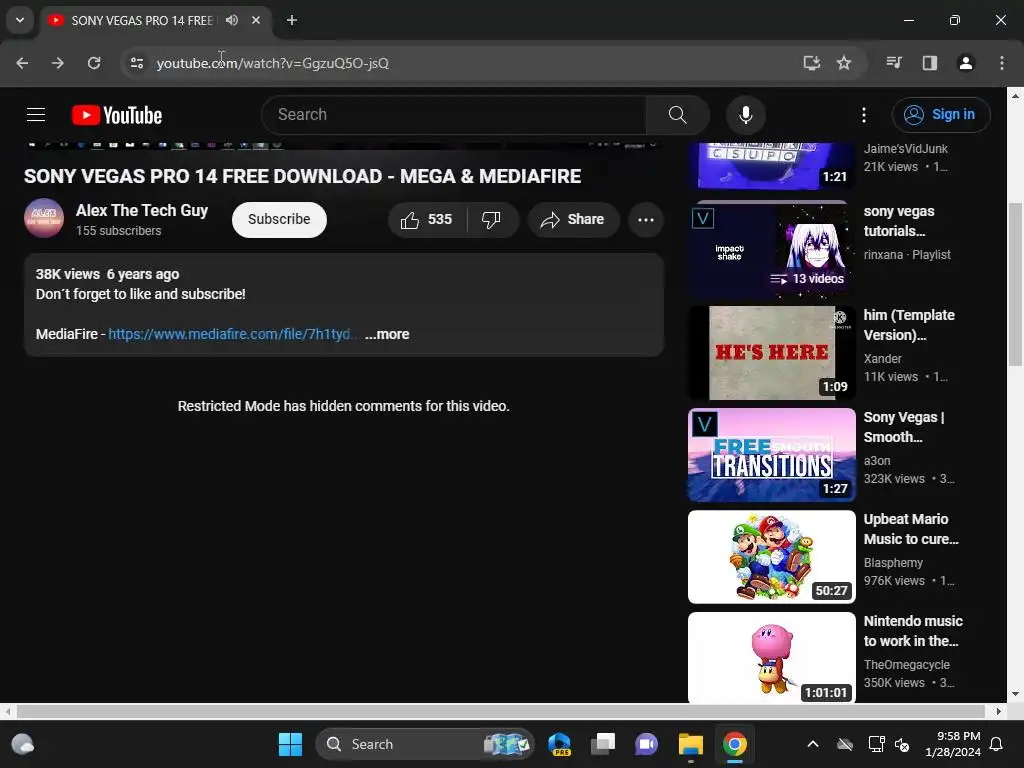Click 'him (Template Version)...' title
Viewport: 1024px width, 768px height.
909,325
